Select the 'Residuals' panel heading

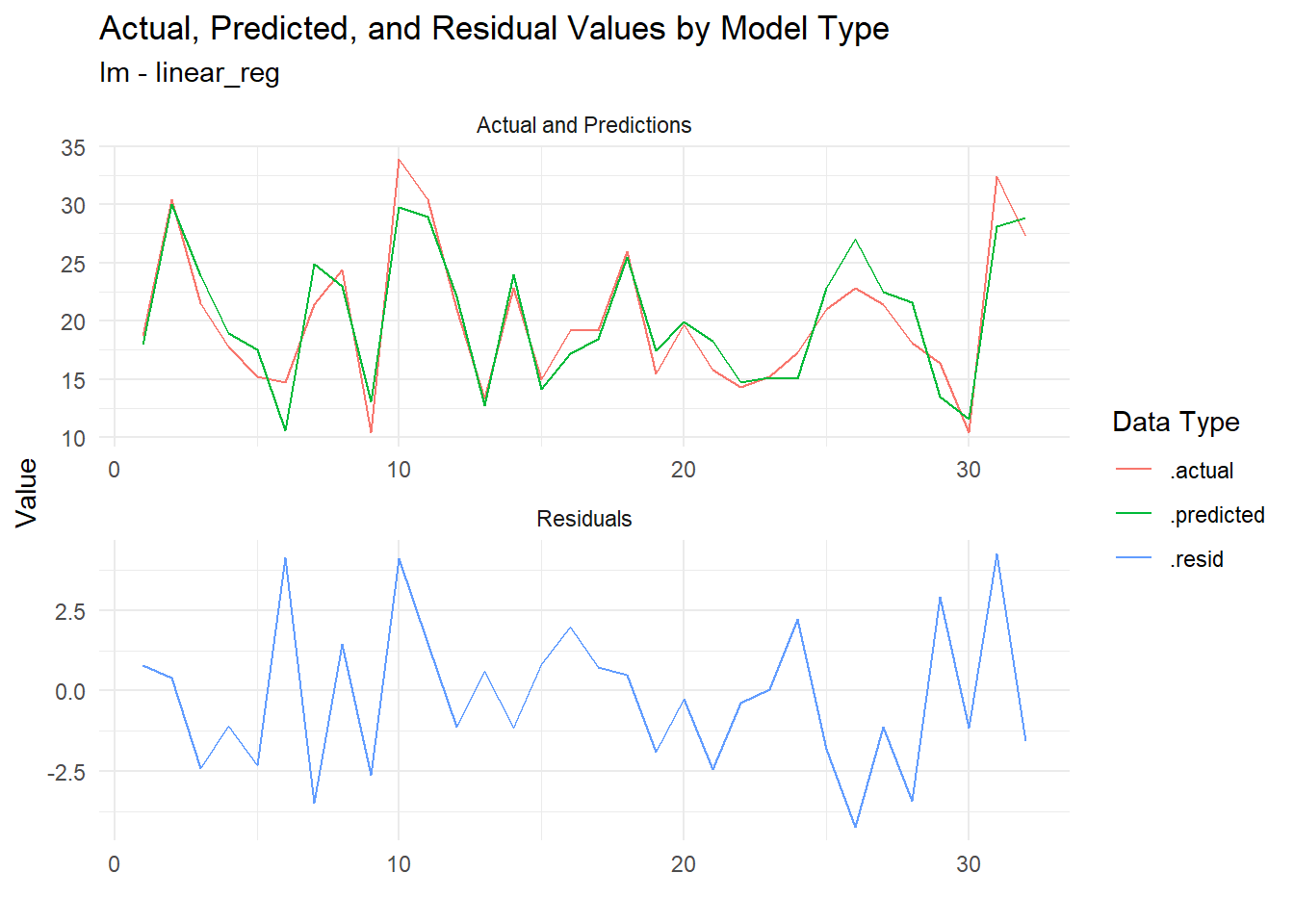tap(583, 519)
